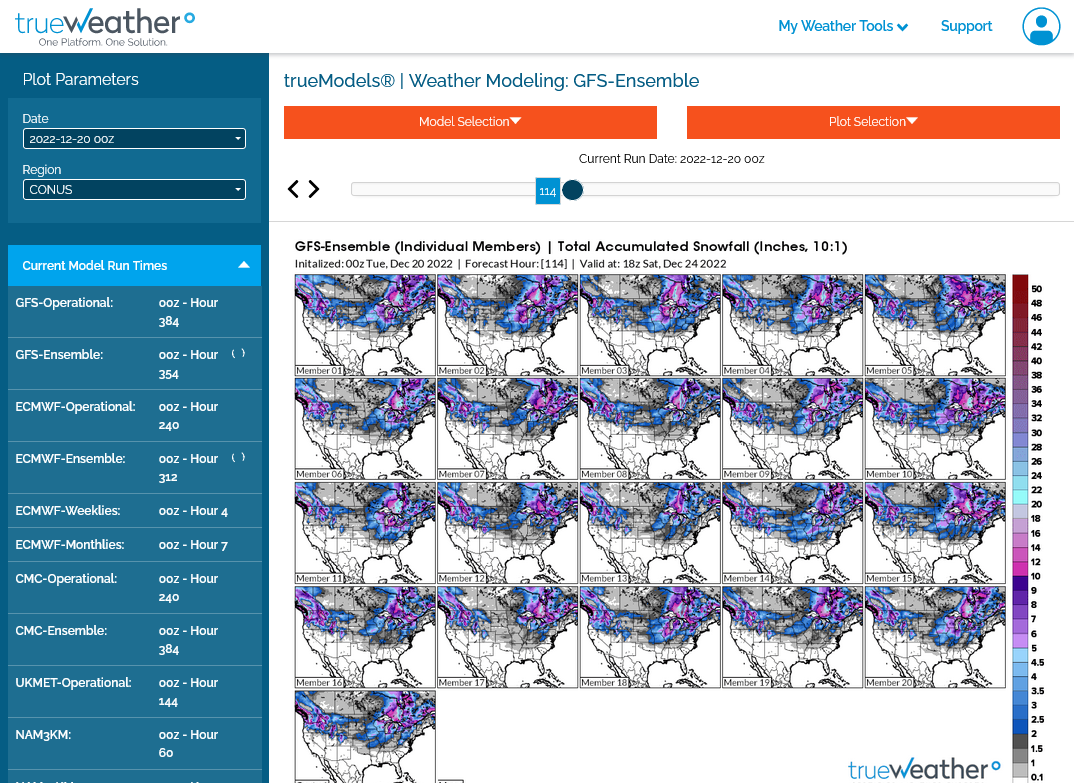Open the Member 03 snowfall map
This screenshot has width=1074, height=783.
click(x=650, y=325)
